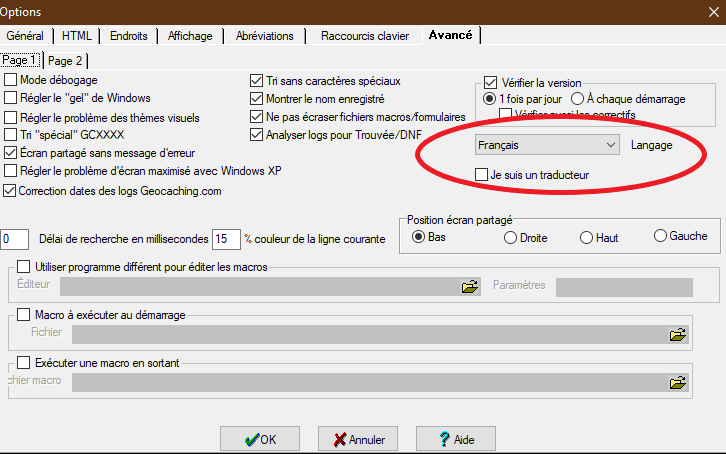The image size is (726, 454).
Task: Disable Vérifier la version checkbox
Action: 490,83
